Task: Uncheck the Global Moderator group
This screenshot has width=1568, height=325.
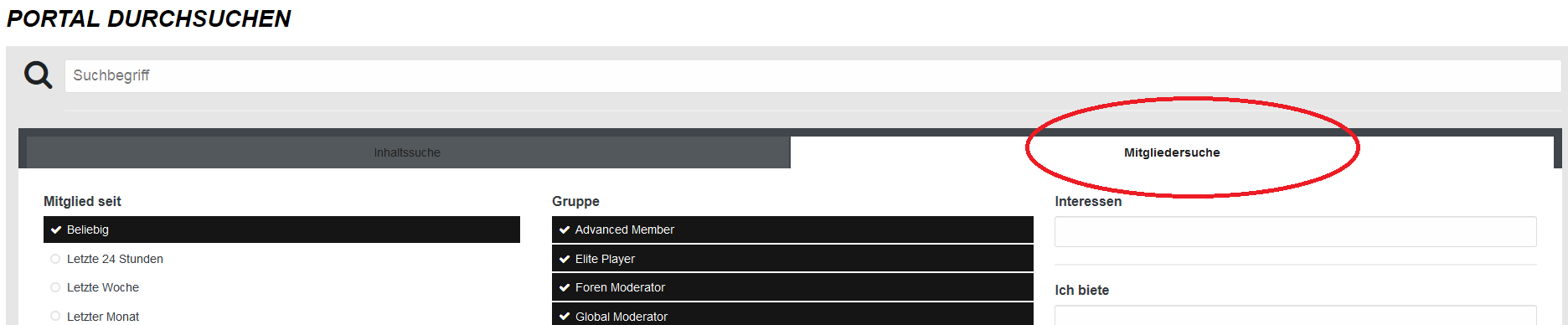Action: point(792,314)
